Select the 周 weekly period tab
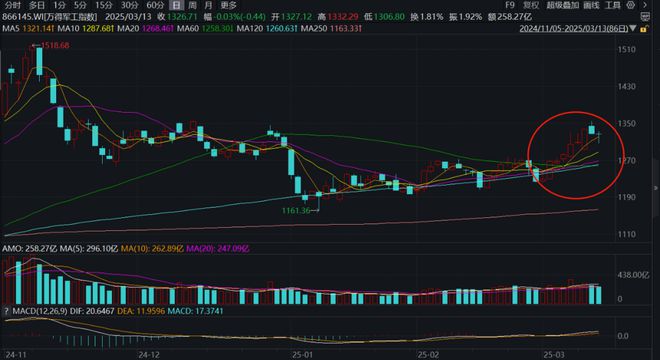Screen dimensions: 660x360 coord(192,5)
